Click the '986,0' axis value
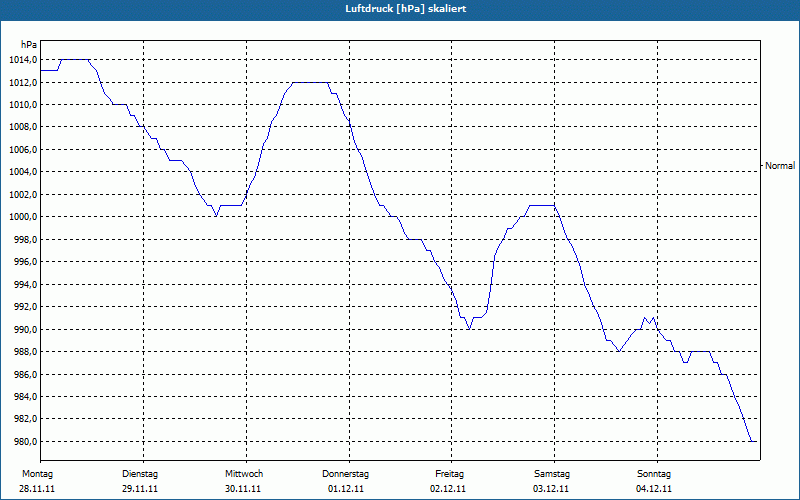Viewport: 800px width, 500px height. [x=25, y=374]
